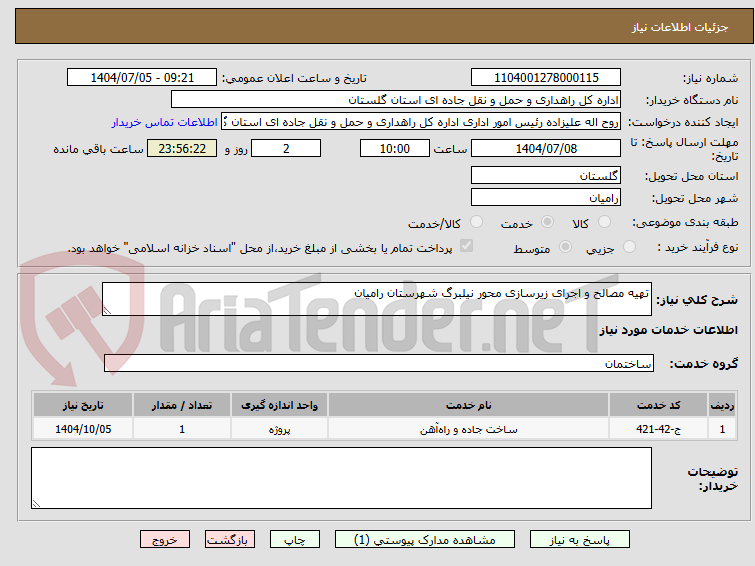Open اطلاعات تماس خریدار link
Viewport: 755px width, 566px height.
[164, 122]
